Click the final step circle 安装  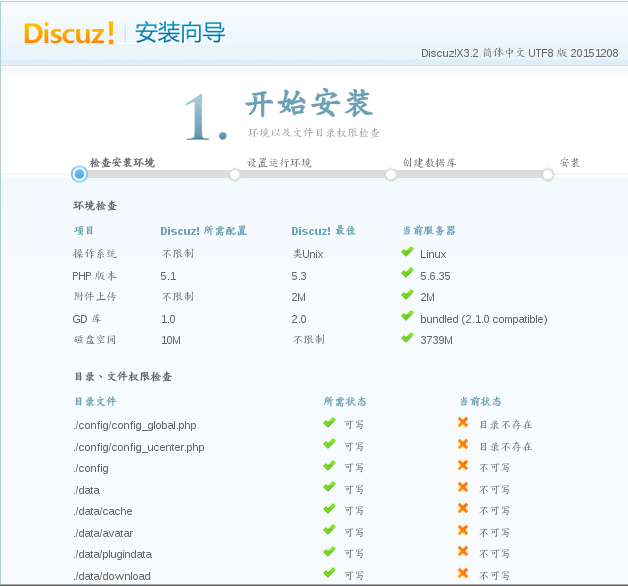click(x=548, y=175)
